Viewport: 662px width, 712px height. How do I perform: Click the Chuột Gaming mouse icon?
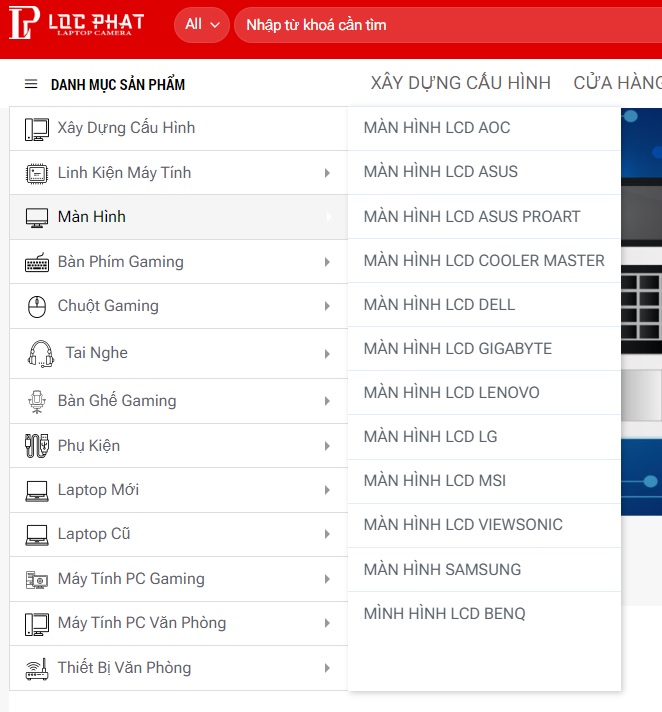coord(37,307)
